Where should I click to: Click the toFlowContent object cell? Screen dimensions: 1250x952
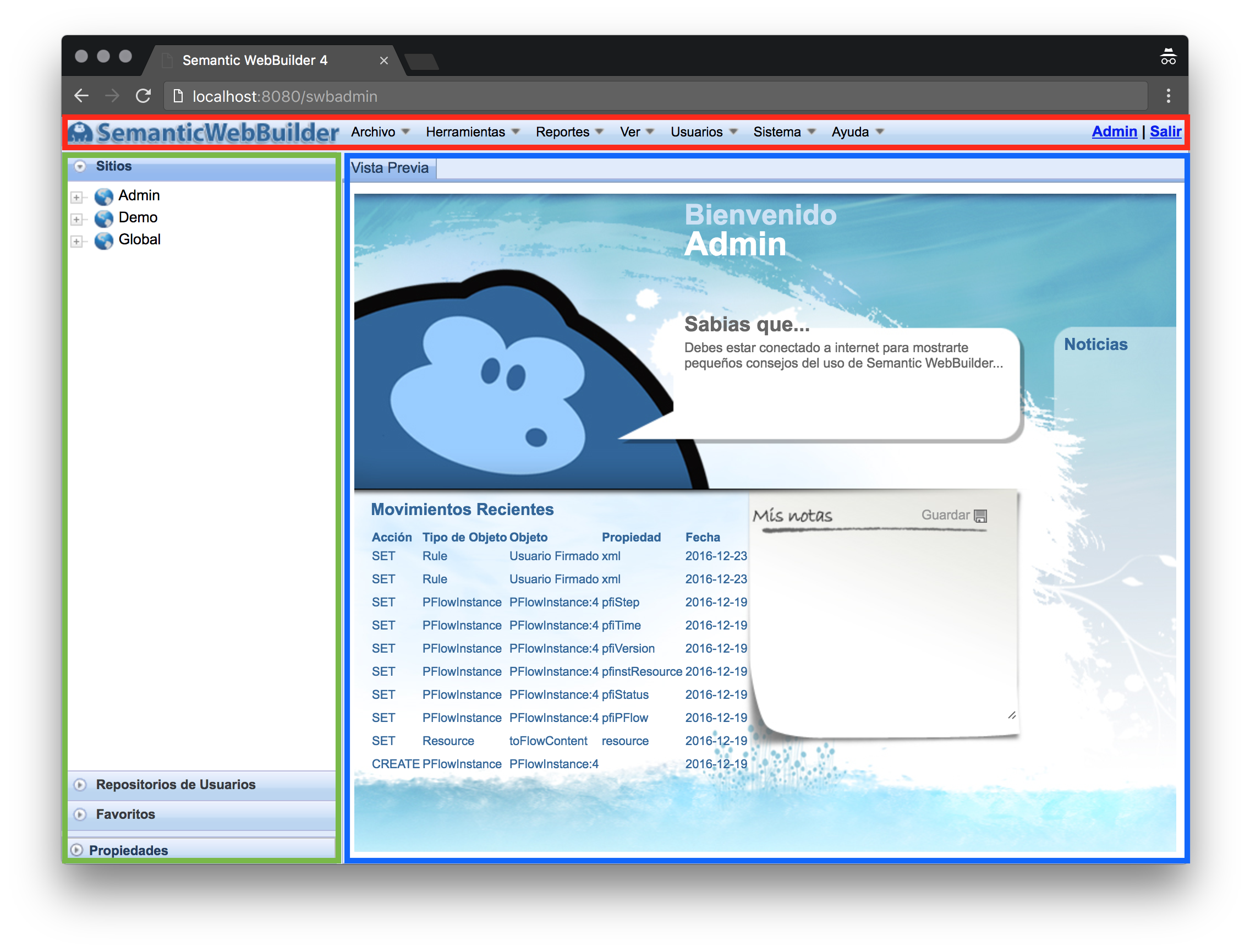(x=548, y=742)
